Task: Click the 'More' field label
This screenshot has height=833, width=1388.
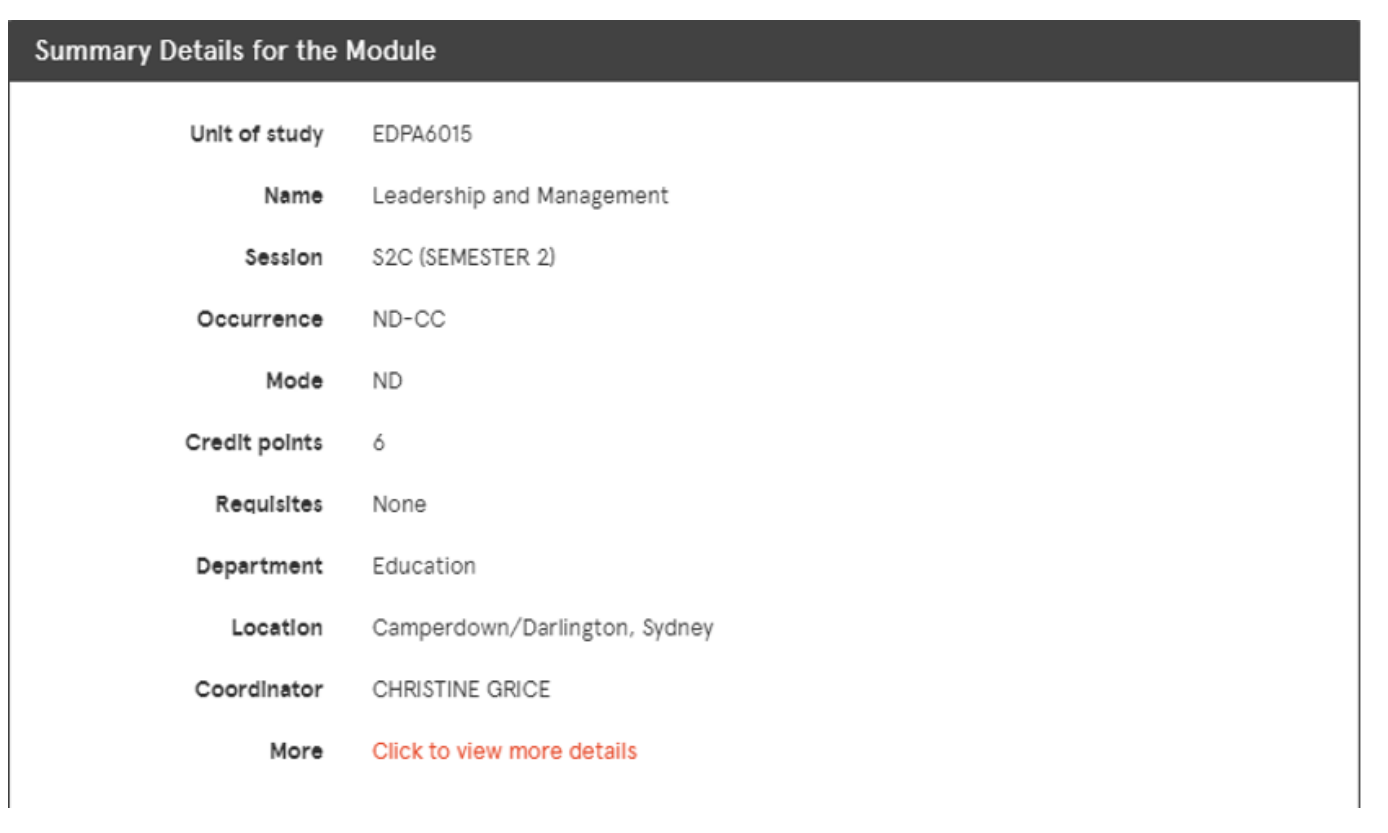Action: [296, 751]
